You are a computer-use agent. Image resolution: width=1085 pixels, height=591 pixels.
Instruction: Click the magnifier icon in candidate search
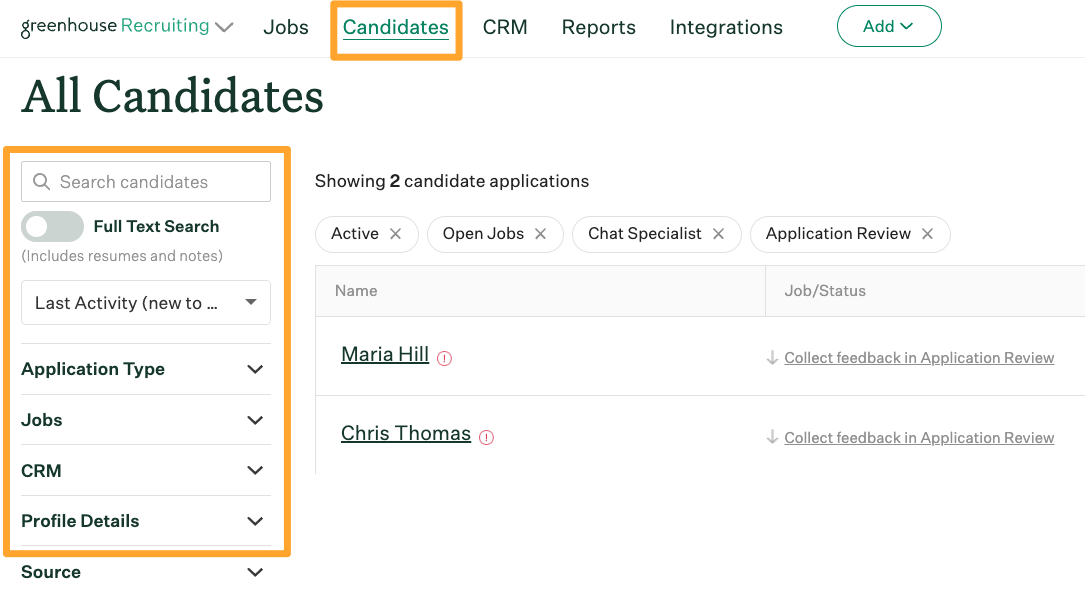[x=42, y=182]
